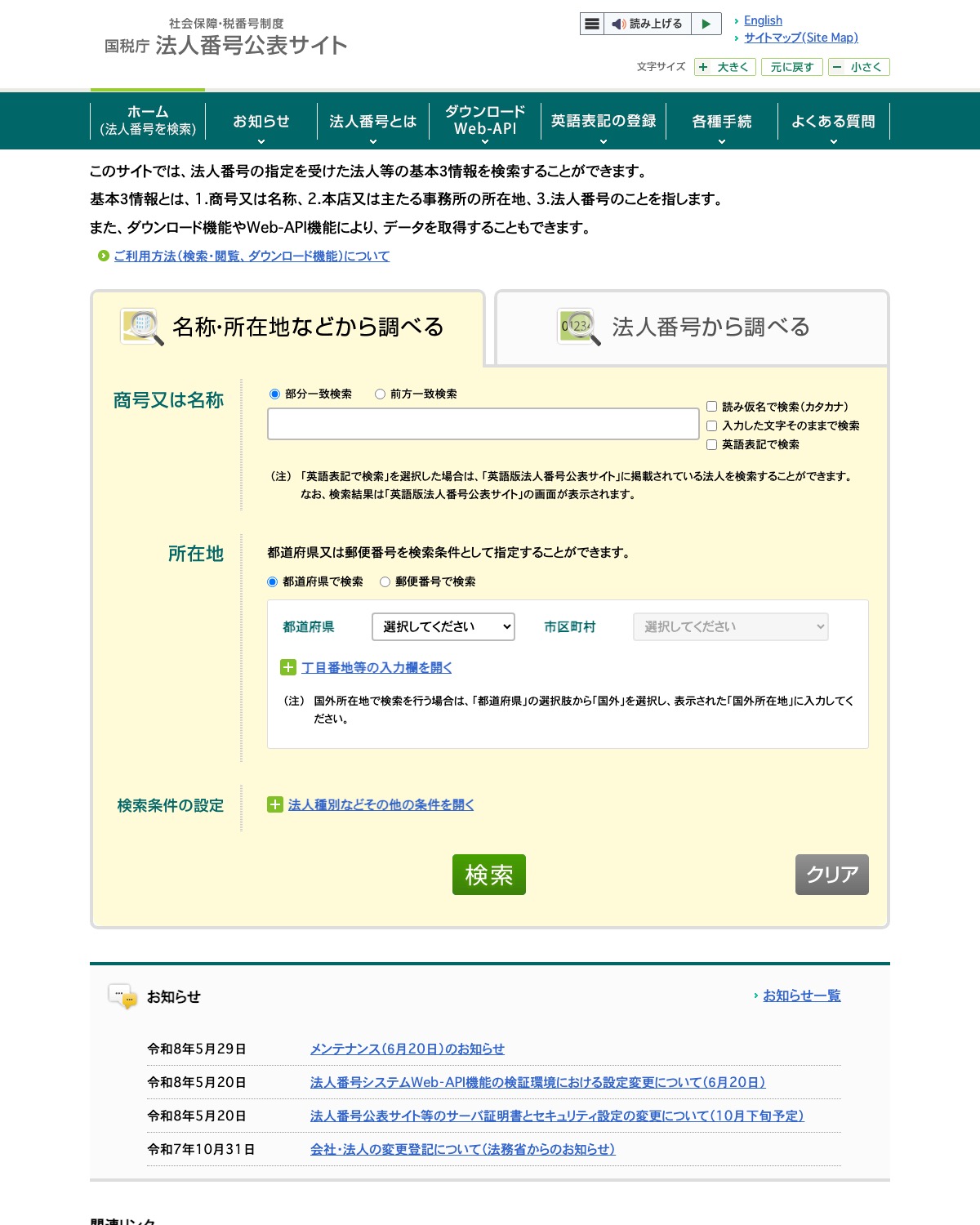This screenshot has width=980, height=1225.
Task: Click the green plus icon beside 丁目番地等
Action: pos(288,667)
